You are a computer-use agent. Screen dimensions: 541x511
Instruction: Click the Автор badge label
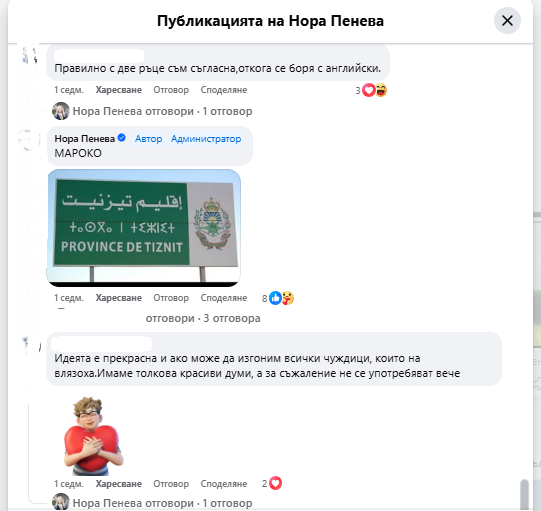(148, 139)
